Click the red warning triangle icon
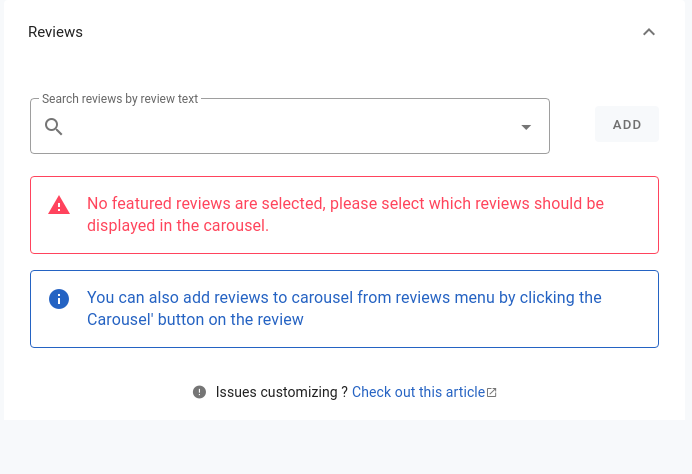 [x=59, y=205]
